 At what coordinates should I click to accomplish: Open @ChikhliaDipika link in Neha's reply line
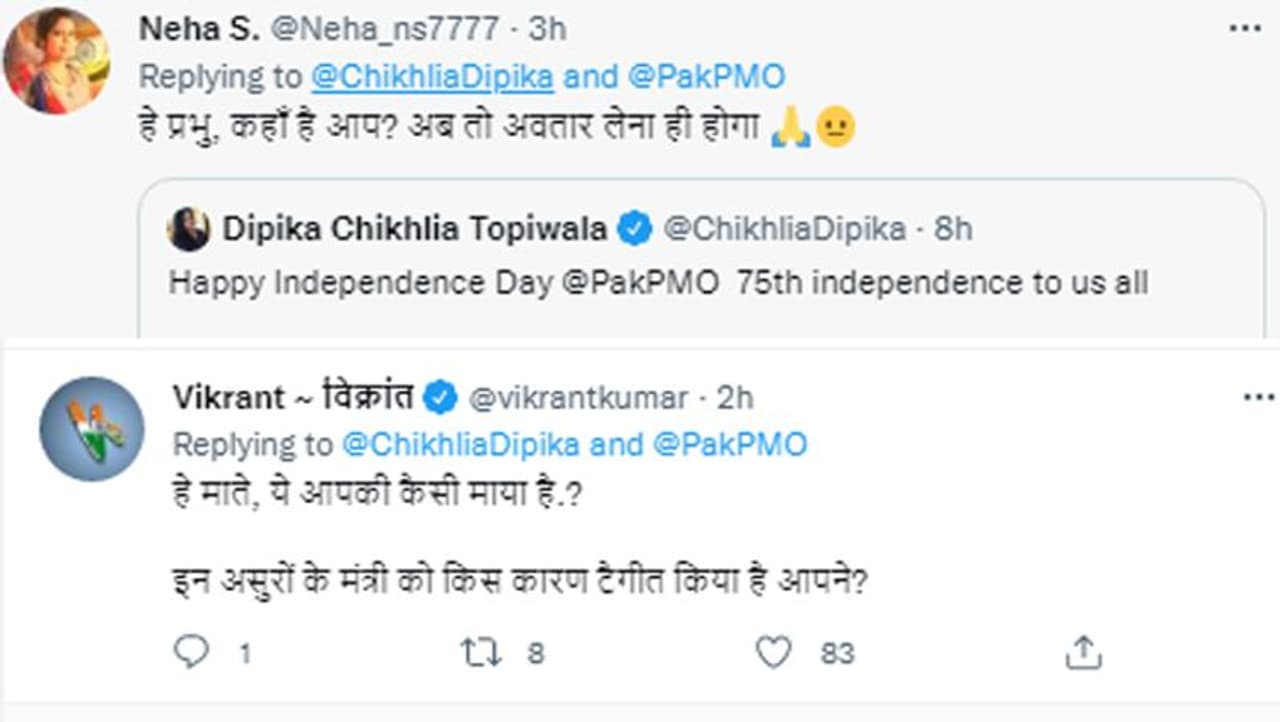[x=433, y=77]
